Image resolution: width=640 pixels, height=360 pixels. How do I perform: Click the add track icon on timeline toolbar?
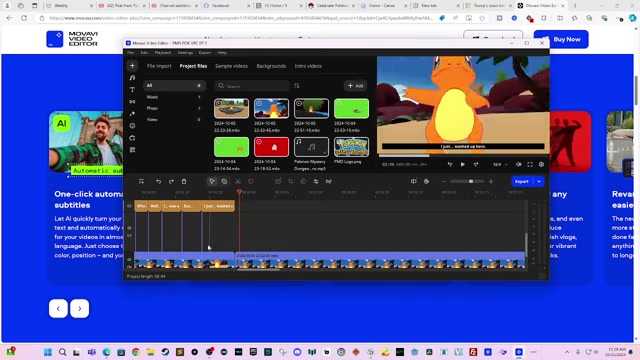pos(141,182)
